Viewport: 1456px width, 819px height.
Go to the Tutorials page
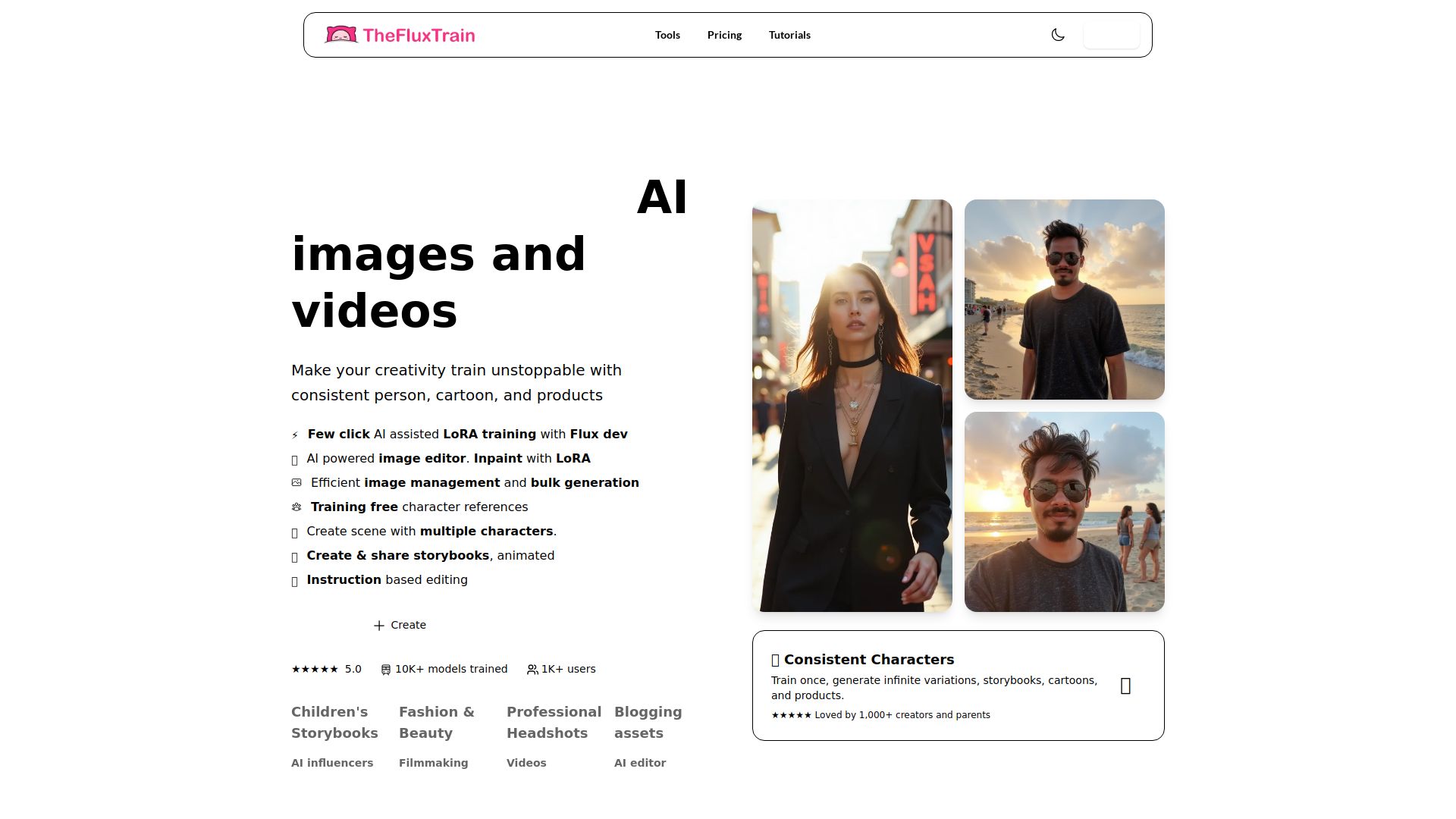789,35
